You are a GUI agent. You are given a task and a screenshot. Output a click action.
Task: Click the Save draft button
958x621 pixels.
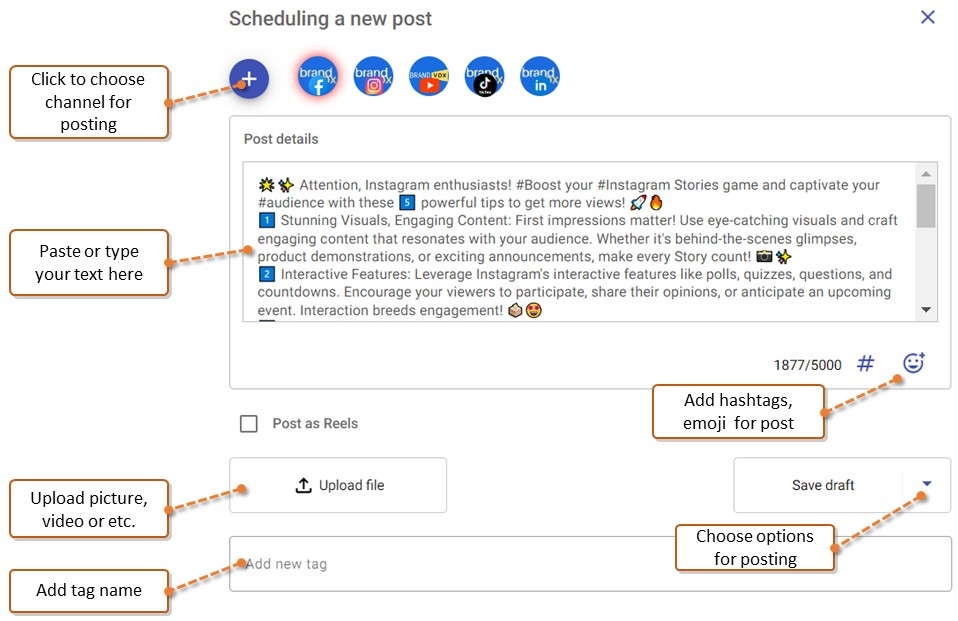point(823,485)
